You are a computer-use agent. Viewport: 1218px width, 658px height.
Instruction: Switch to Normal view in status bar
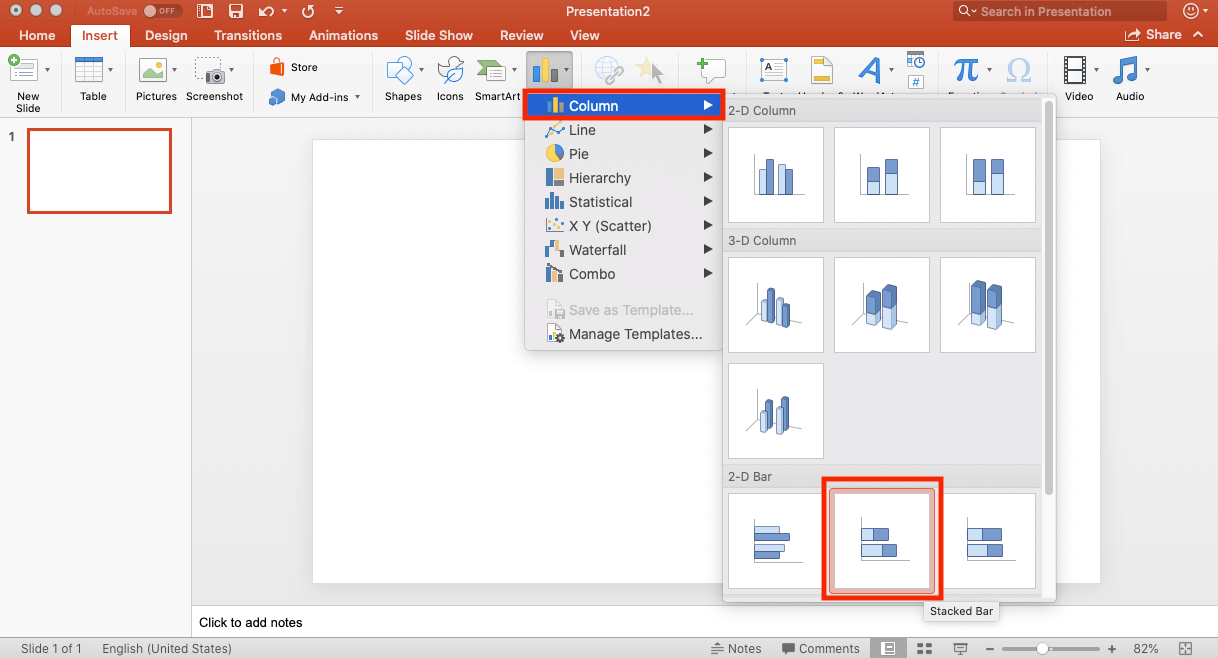(888, 648)
